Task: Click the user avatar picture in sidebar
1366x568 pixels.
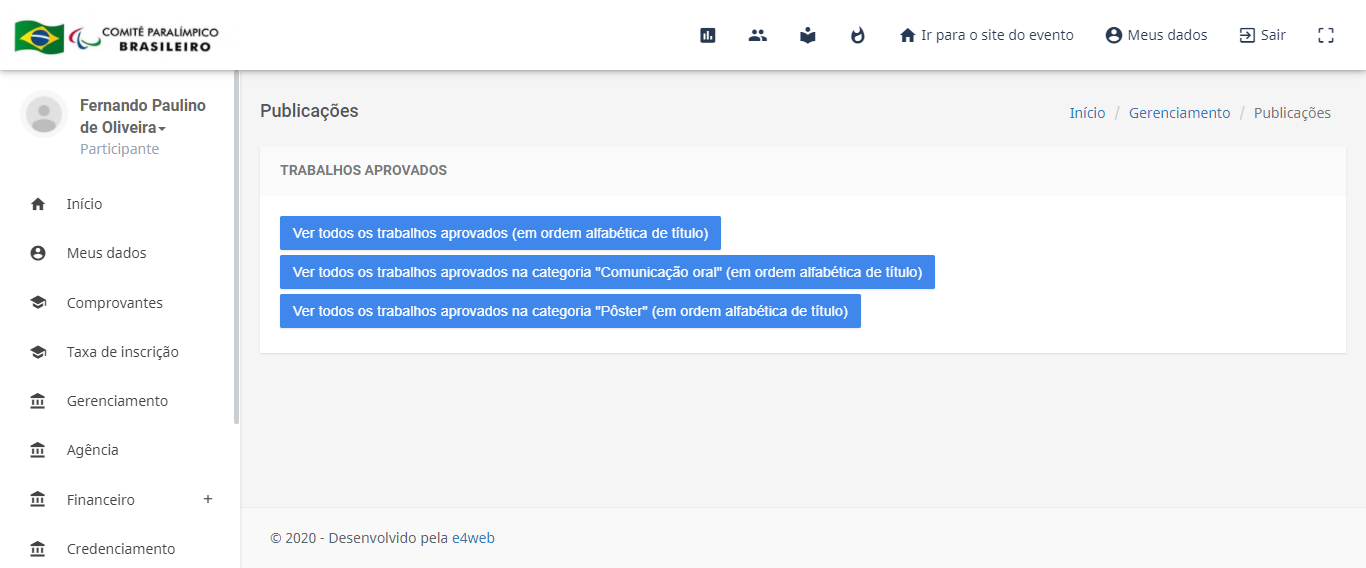Action: click(43, 114)
